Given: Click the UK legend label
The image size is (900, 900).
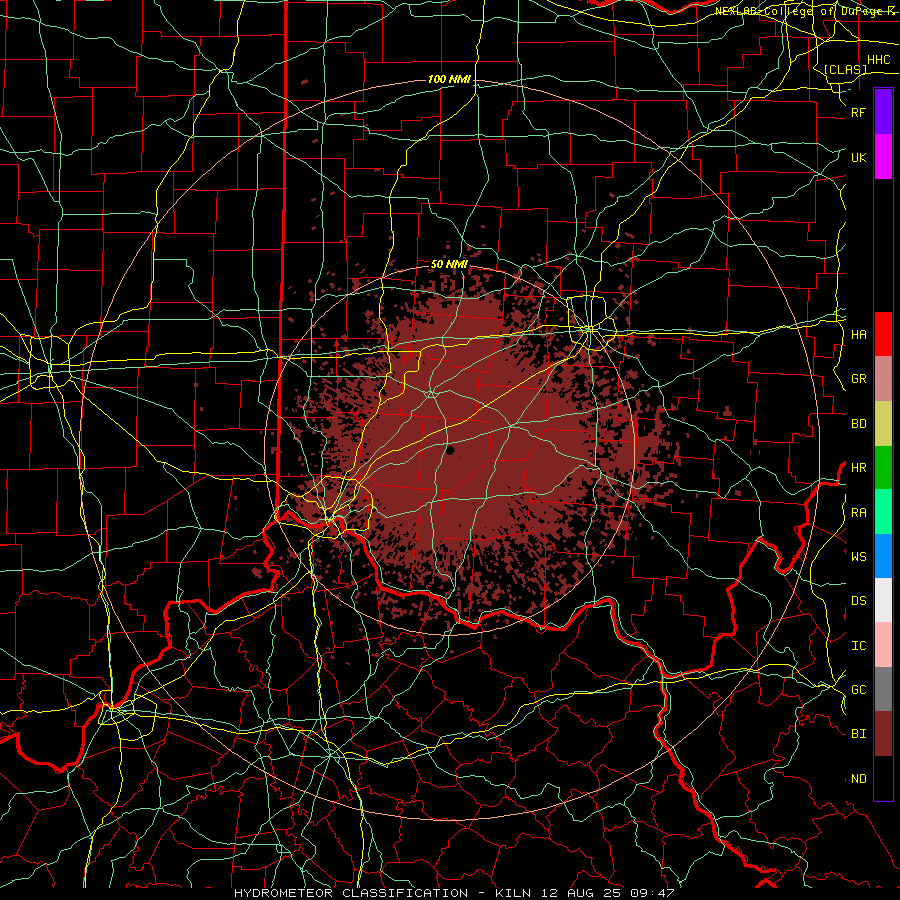Looking at the screenshot, I should tap(859, 157).
